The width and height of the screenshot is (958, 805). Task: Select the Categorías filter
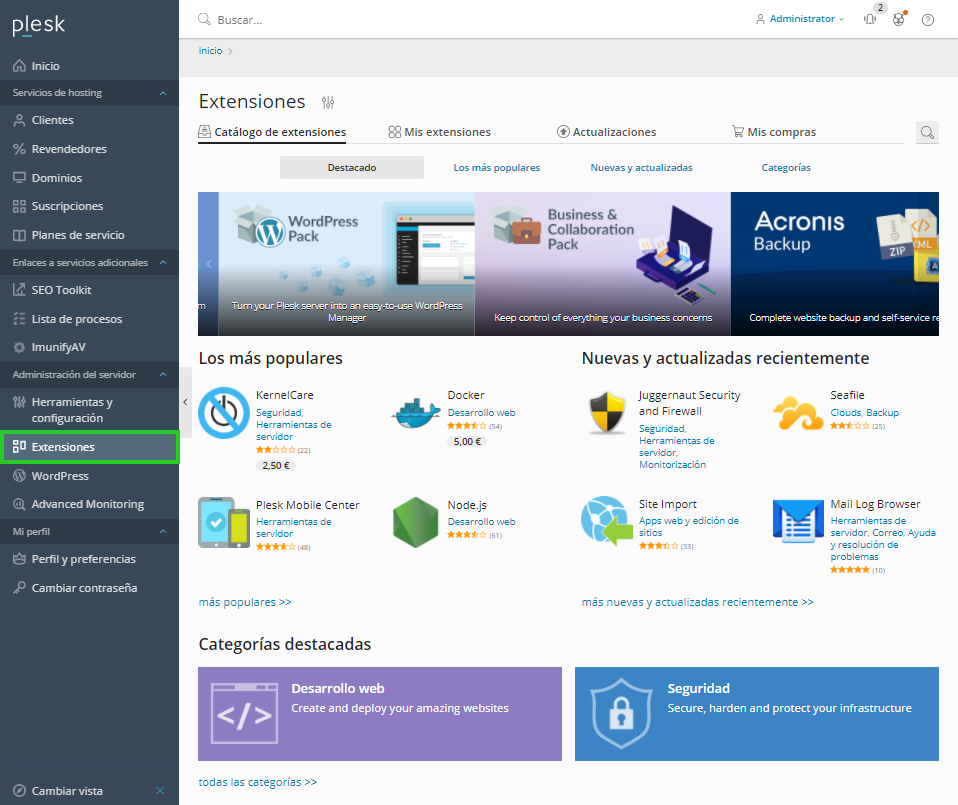pyautogui.click(x=786, y=167)
